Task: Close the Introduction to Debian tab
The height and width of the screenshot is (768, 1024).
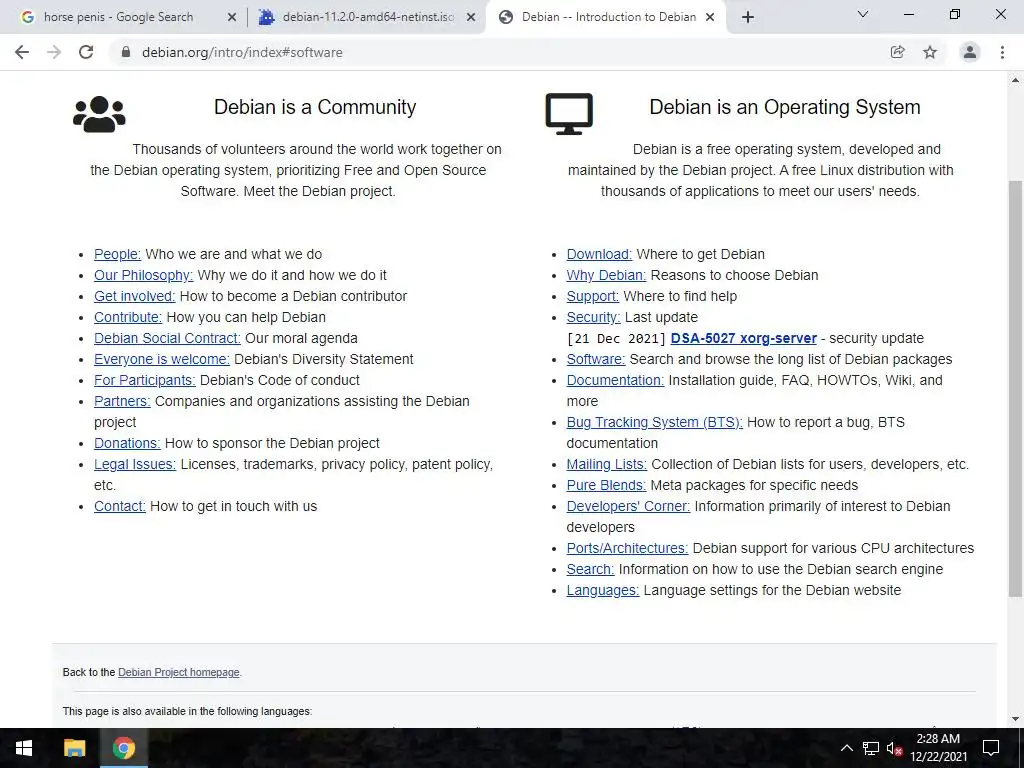Action: (x=711, y=18)
